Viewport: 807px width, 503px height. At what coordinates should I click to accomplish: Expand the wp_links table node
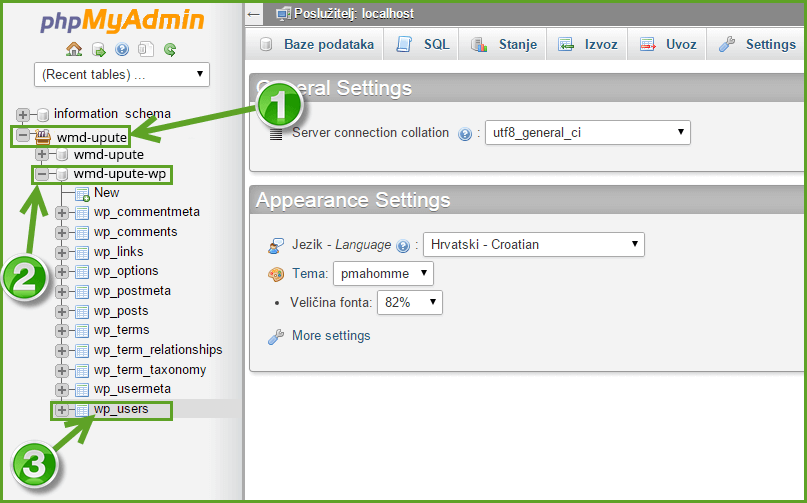62,252
